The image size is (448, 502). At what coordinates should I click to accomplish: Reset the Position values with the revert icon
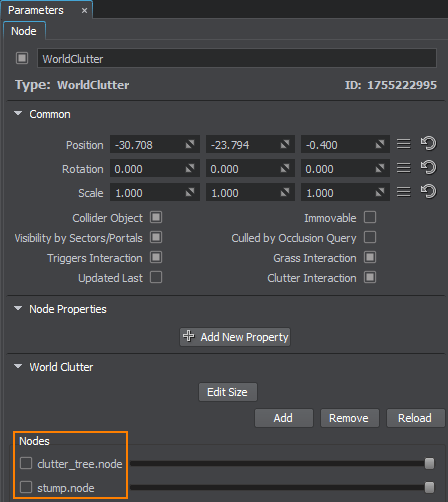pos(428,144)
